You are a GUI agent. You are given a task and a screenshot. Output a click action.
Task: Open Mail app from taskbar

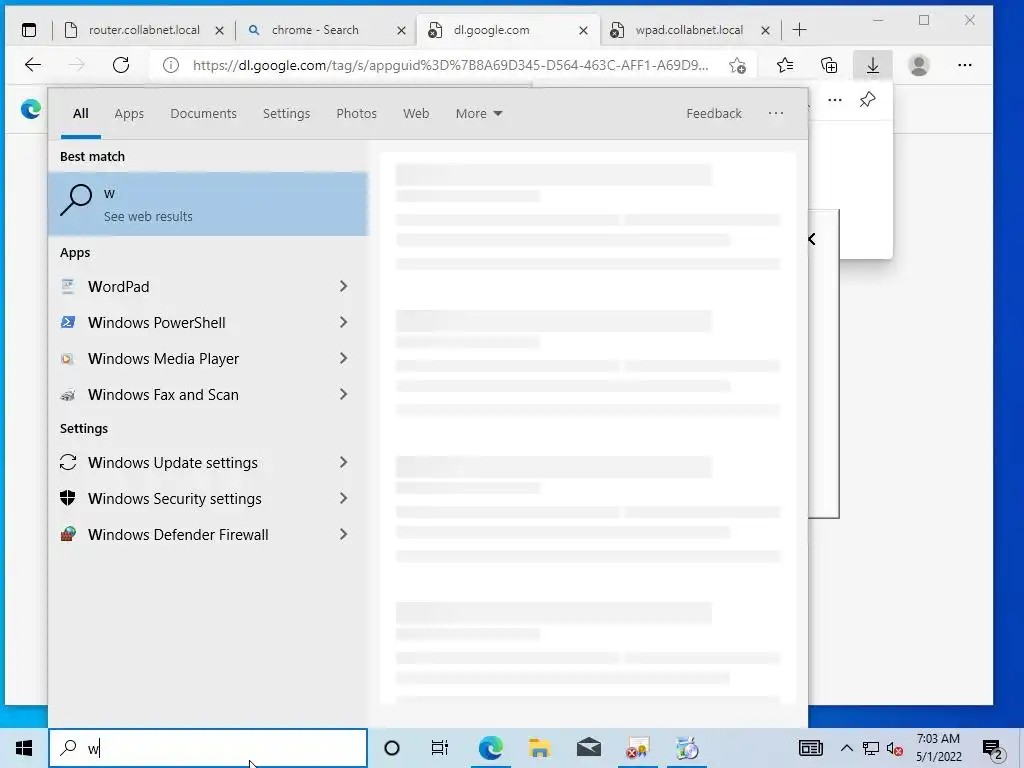tap(588, 748)
